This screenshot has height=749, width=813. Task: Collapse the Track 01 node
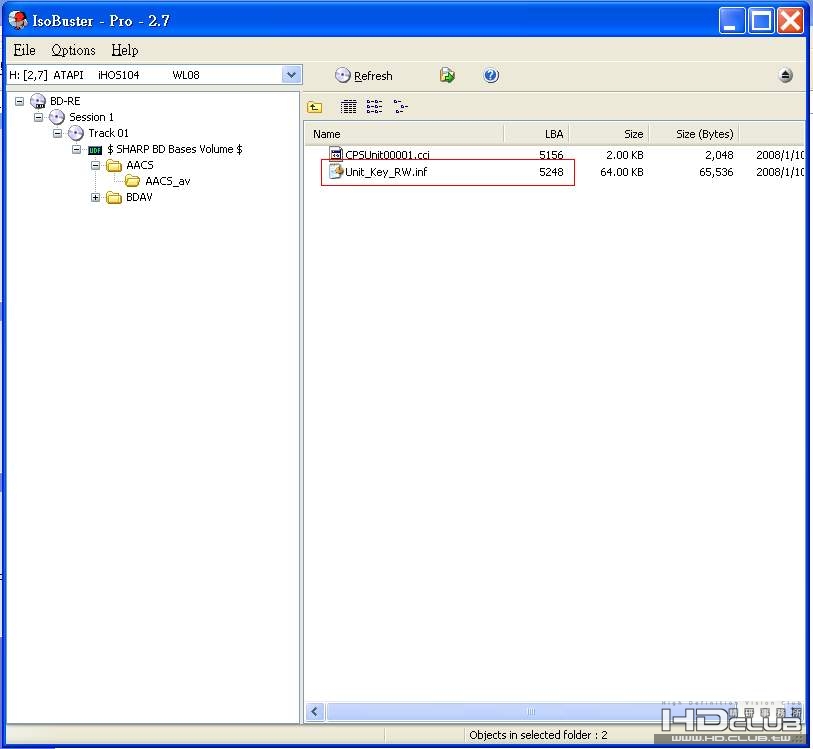[x=58, y=133]
